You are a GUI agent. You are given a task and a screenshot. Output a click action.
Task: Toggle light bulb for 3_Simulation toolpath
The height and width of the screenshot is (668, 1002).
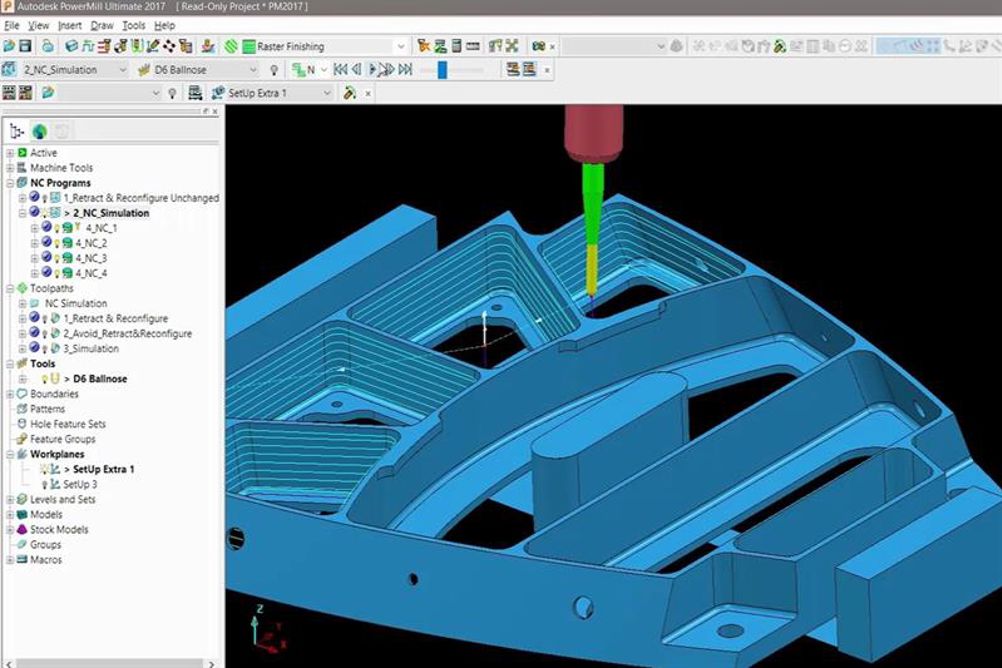(x=45, y=349)
